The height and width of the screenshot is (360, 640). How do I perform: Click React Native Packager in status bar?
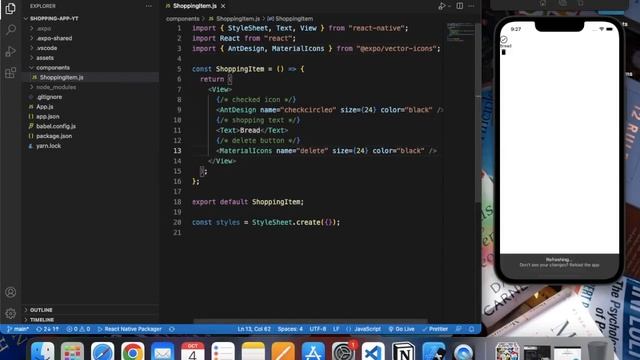tap(129, 329)
